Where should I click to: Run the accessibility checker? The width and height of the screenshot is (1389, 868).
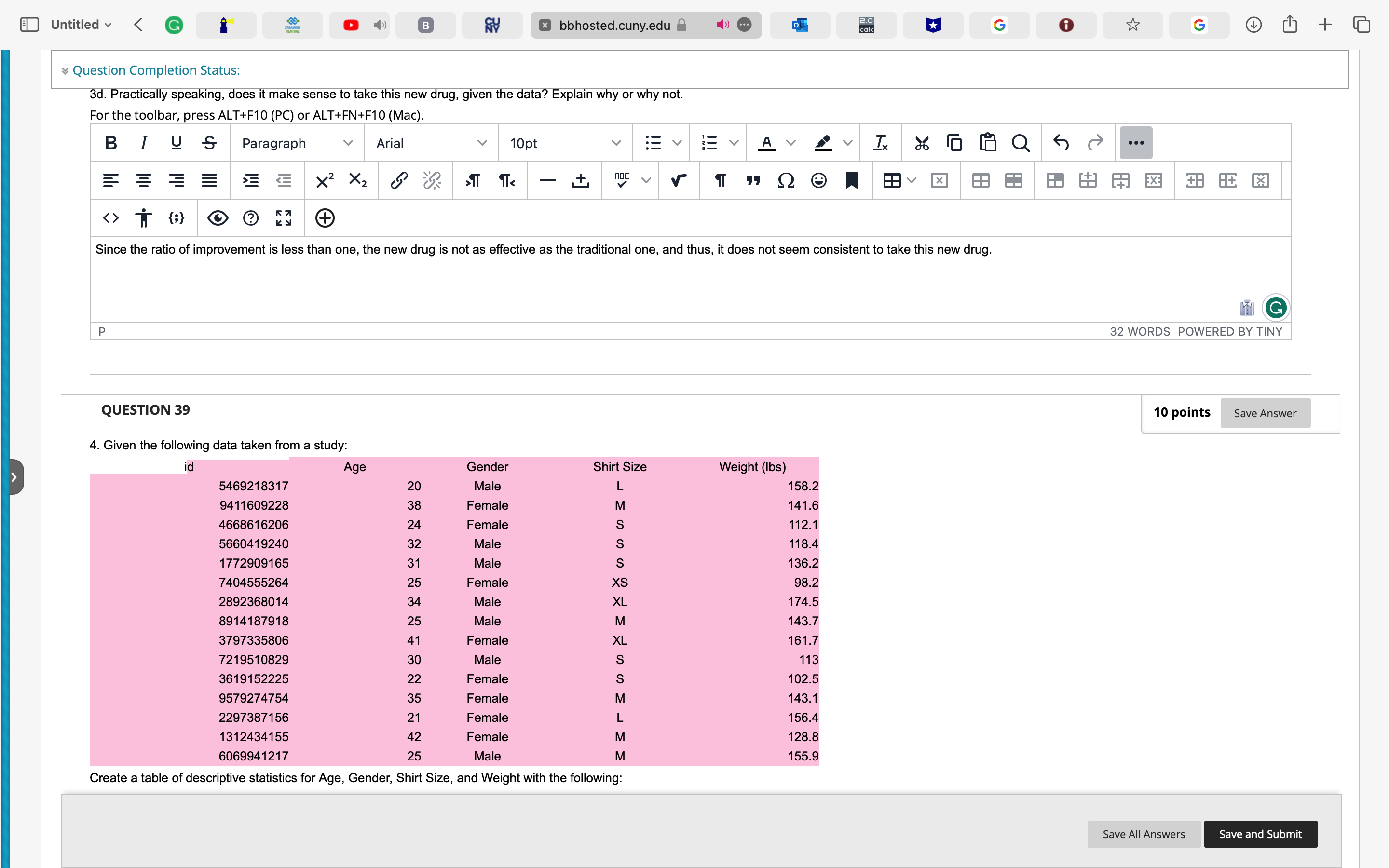click(144, 218)
